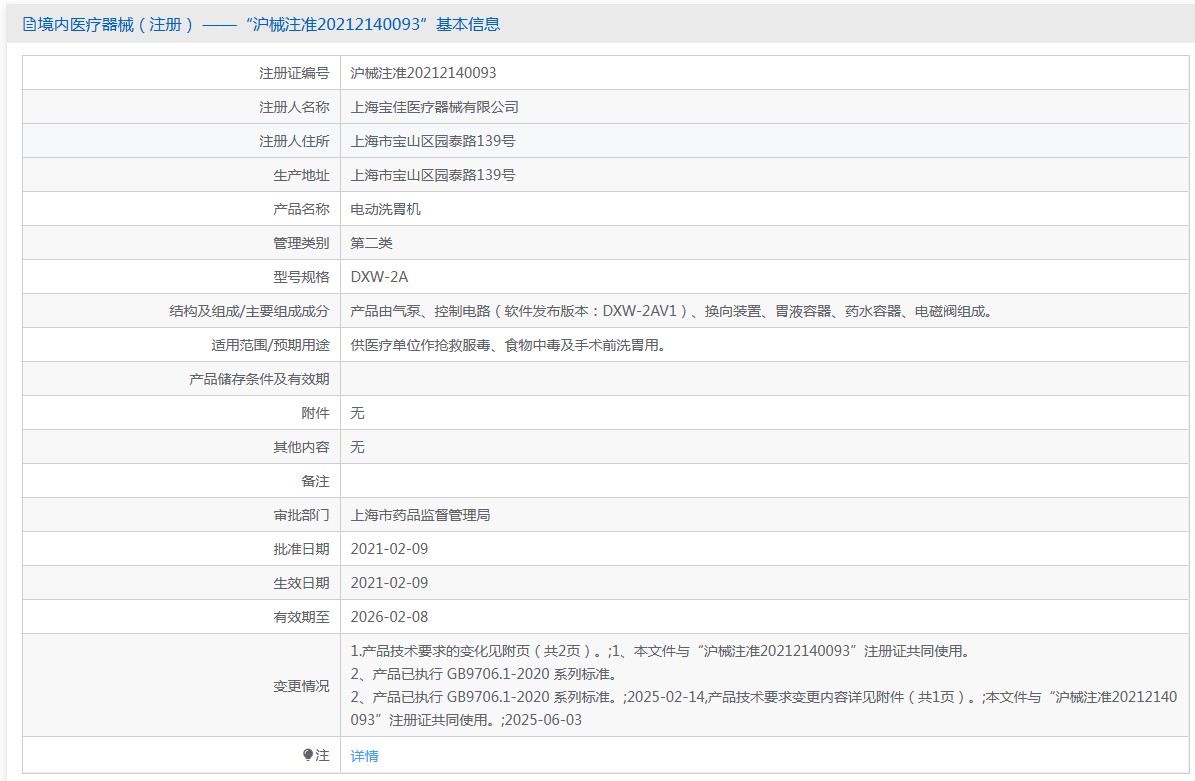Click the 变更情况 row label
The height and width of the screenshot is (781, 1195).
click(x=301, y=686)
